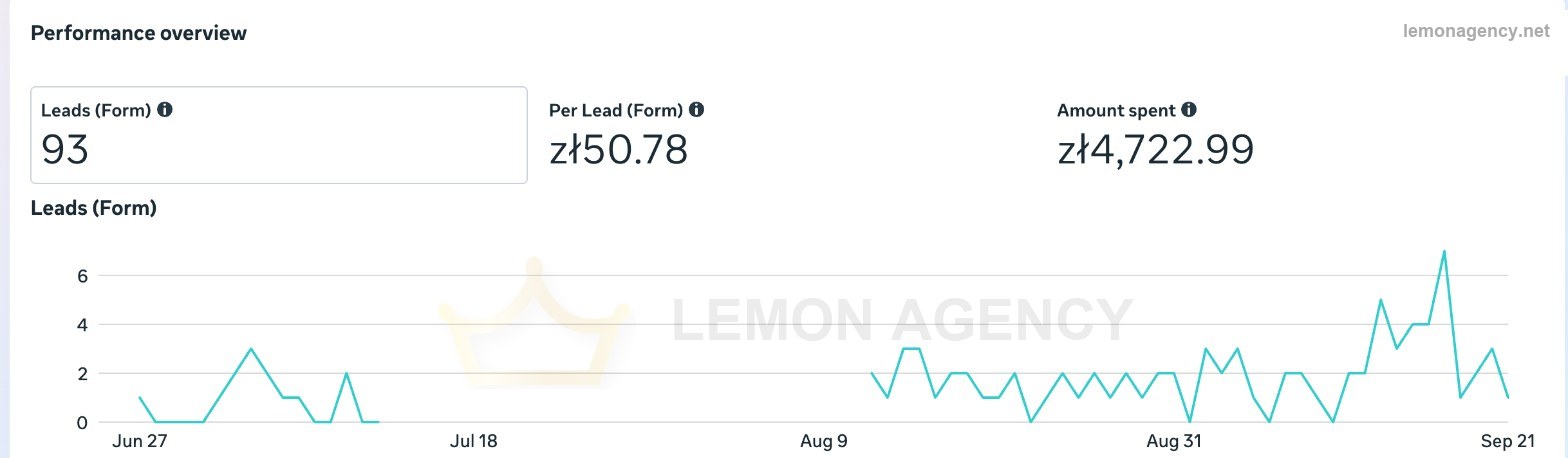Image resolution: width=1568 pixels, height=458 pixels.
Task: Click the info icon beside Leads (Form)
Action: coord(165,110)
